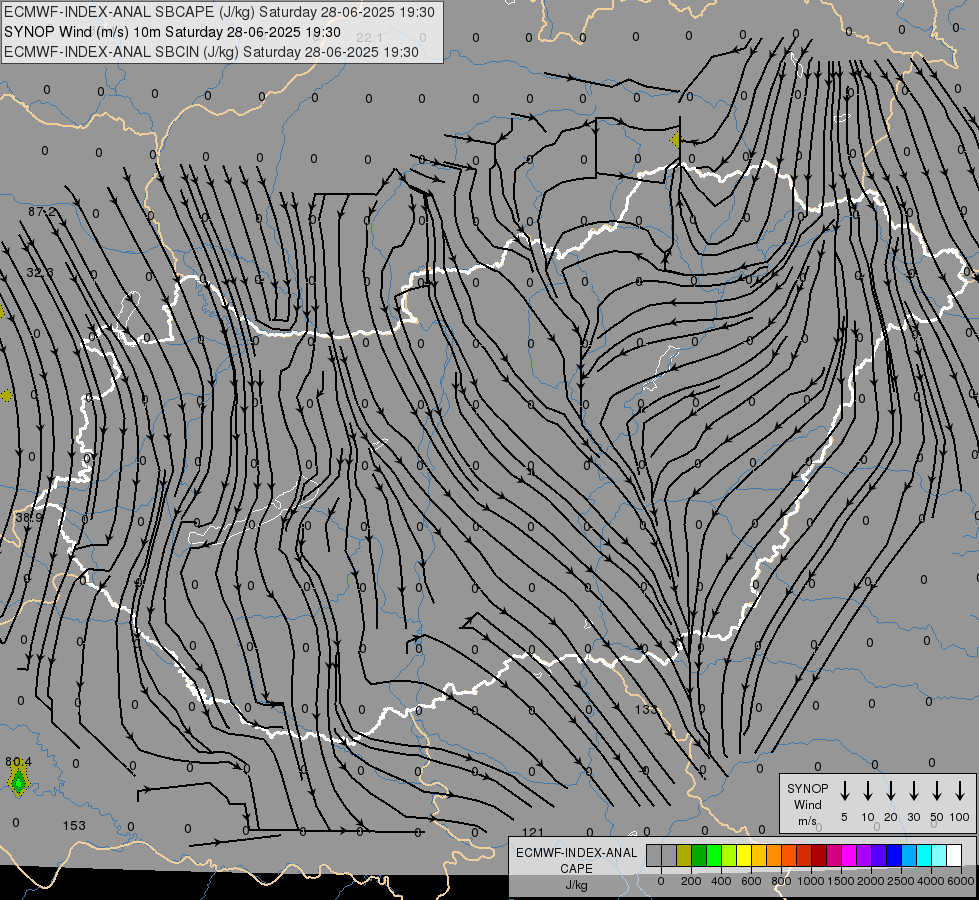
Task: Click the 153 value on the map
Action: pyautogui.click(x=74, y=826)
